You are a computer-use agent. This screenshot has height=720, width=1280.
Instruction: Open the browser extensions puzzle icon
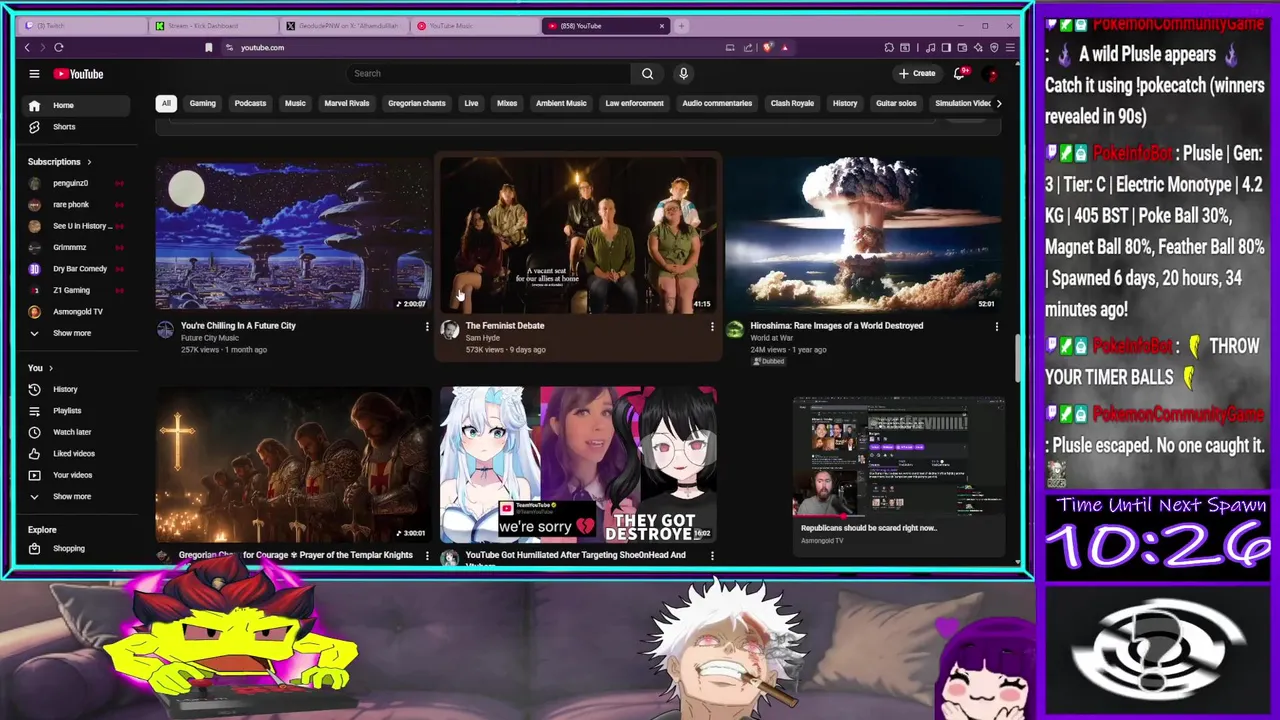pos(889,47)
